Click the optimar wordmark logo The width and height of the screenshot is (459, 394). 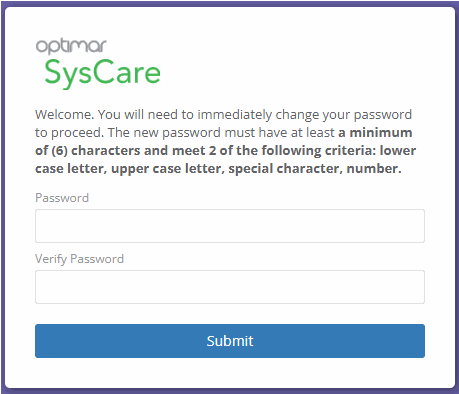pos(71,46)
